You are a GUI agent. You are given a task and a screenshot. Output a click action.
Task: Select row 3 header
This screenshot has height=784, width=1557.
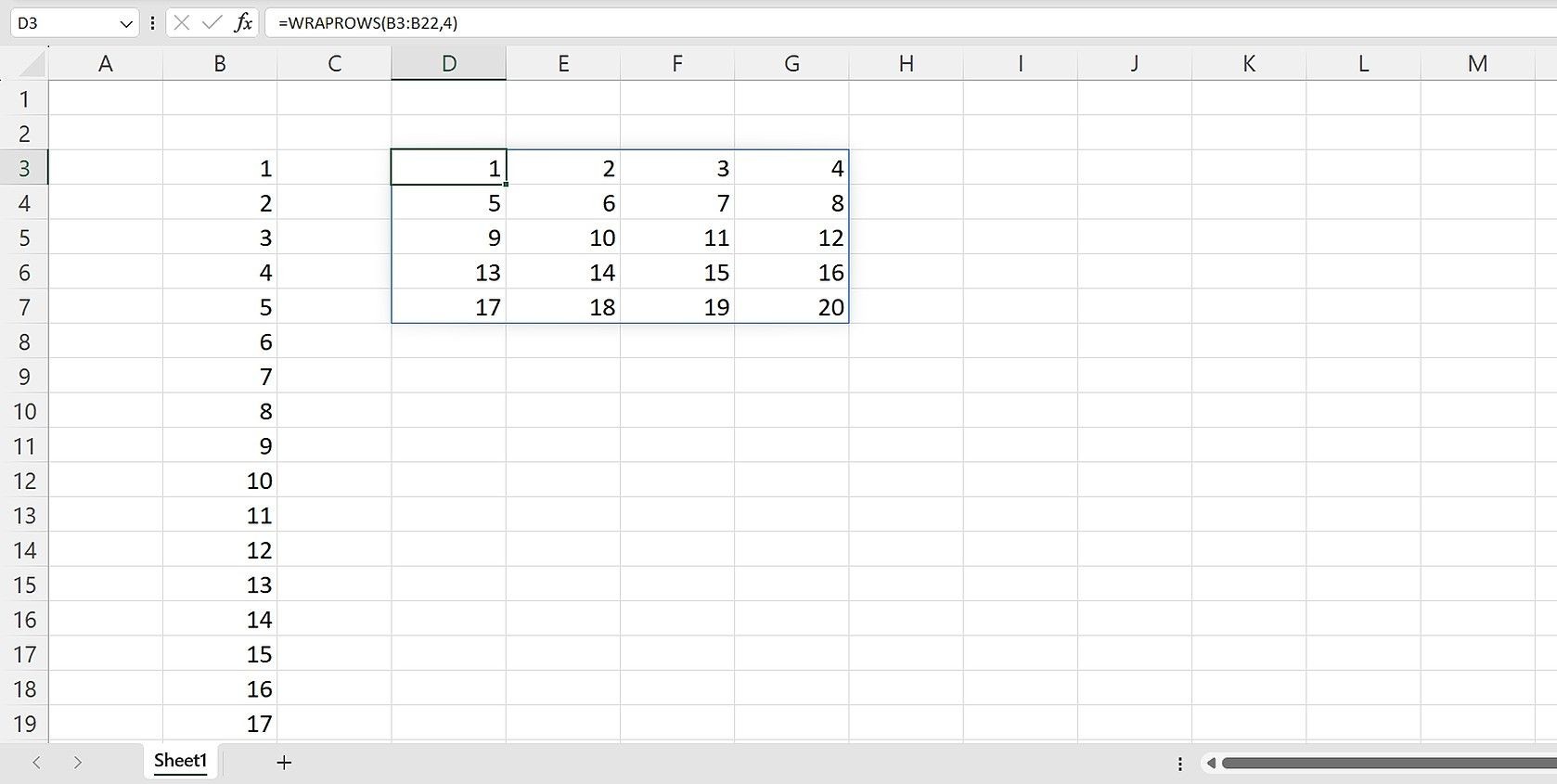click(x=24, y=168)
